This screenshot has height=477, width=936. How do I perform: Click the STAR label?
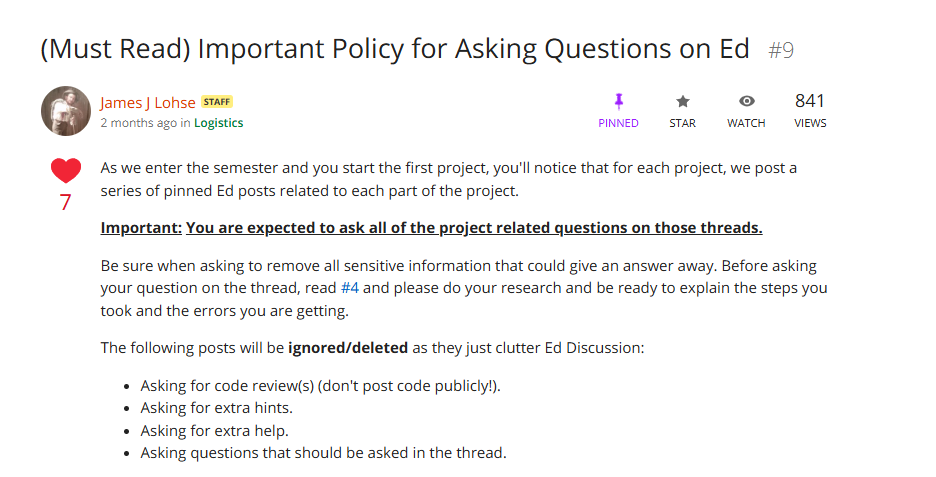[x=682, y=123]
